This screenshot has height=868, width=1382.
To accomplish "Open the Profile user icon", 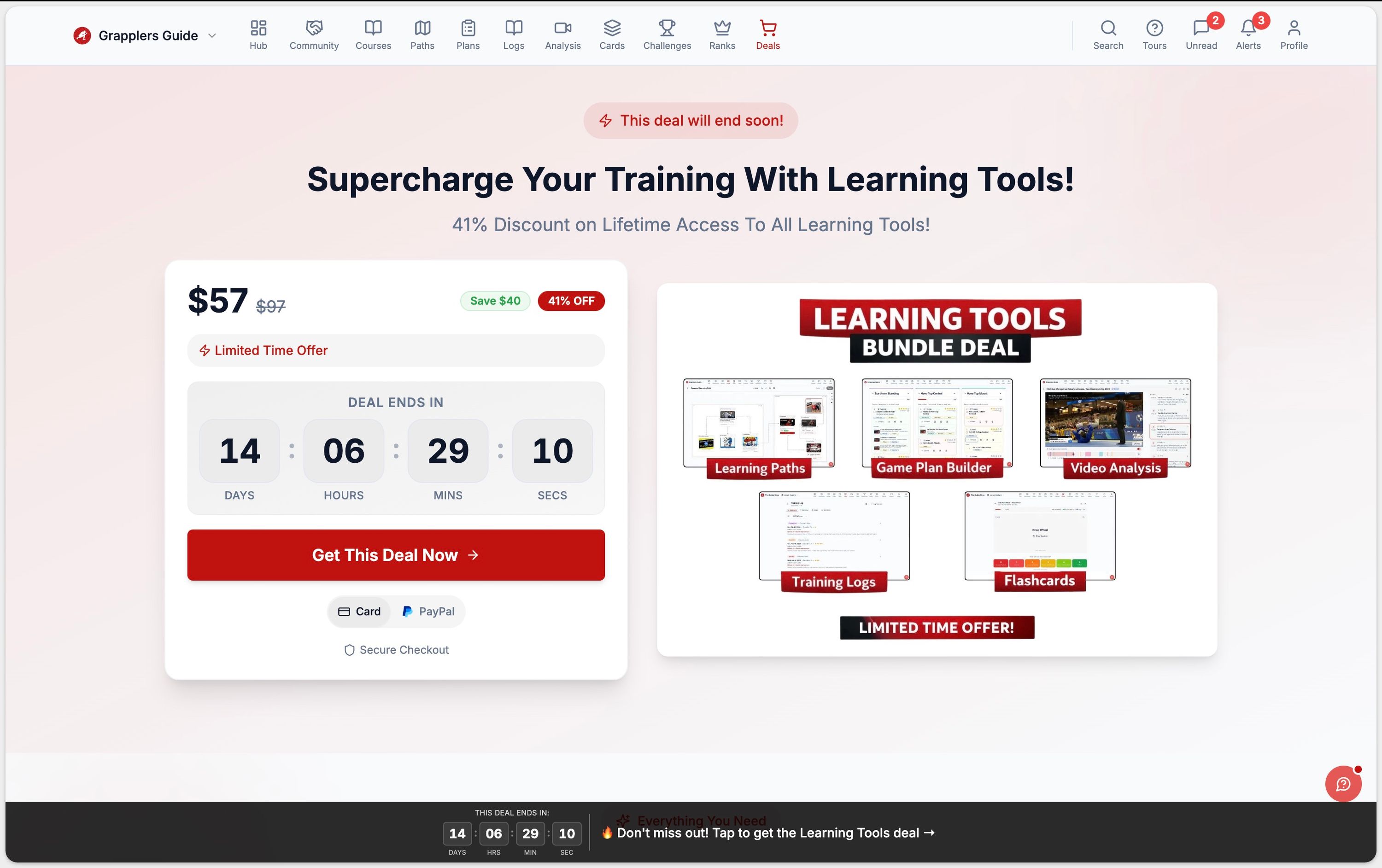I will click(x=1294, y=28).
